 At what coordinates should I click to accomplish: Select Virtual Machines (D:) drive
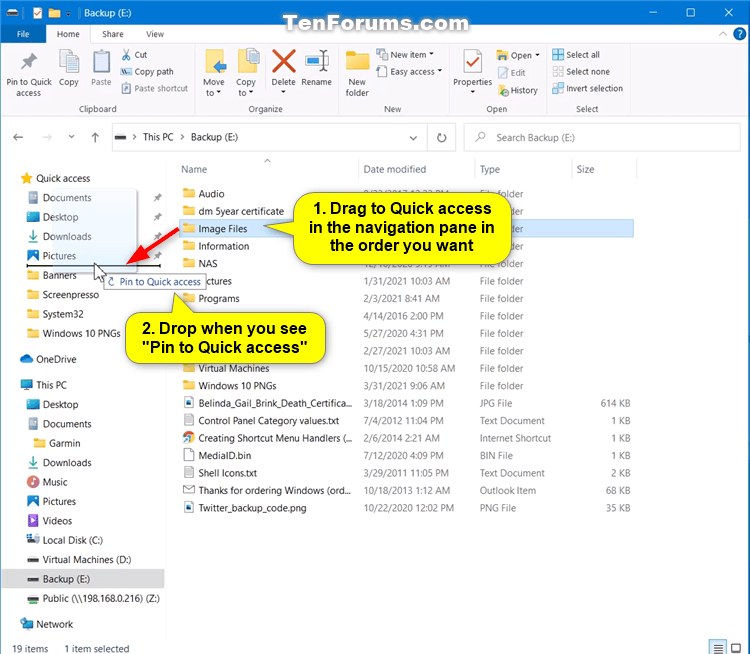point(79,559)
